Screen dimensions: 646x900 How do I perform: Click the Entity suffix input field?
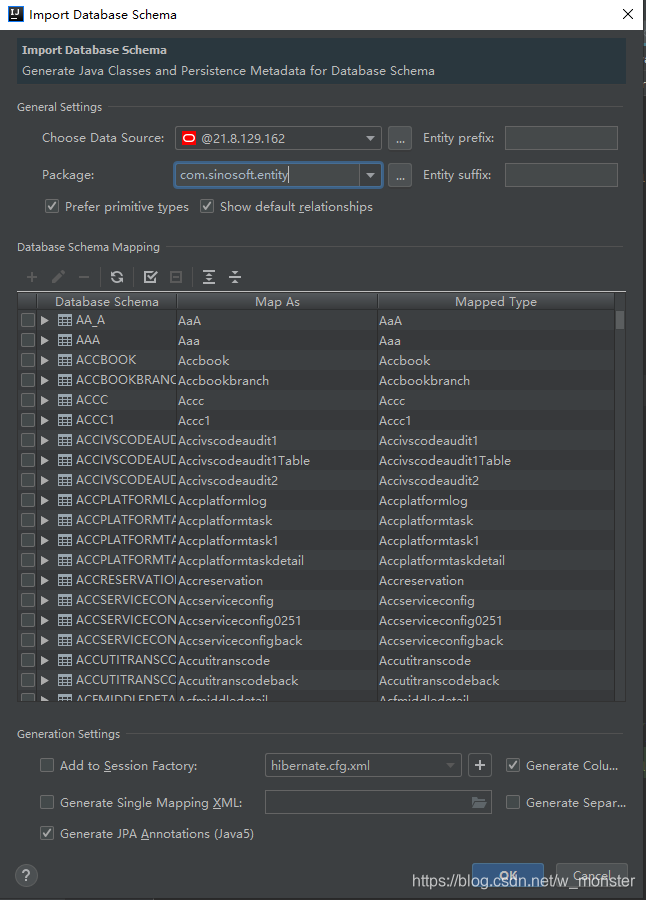click(561, 175)
